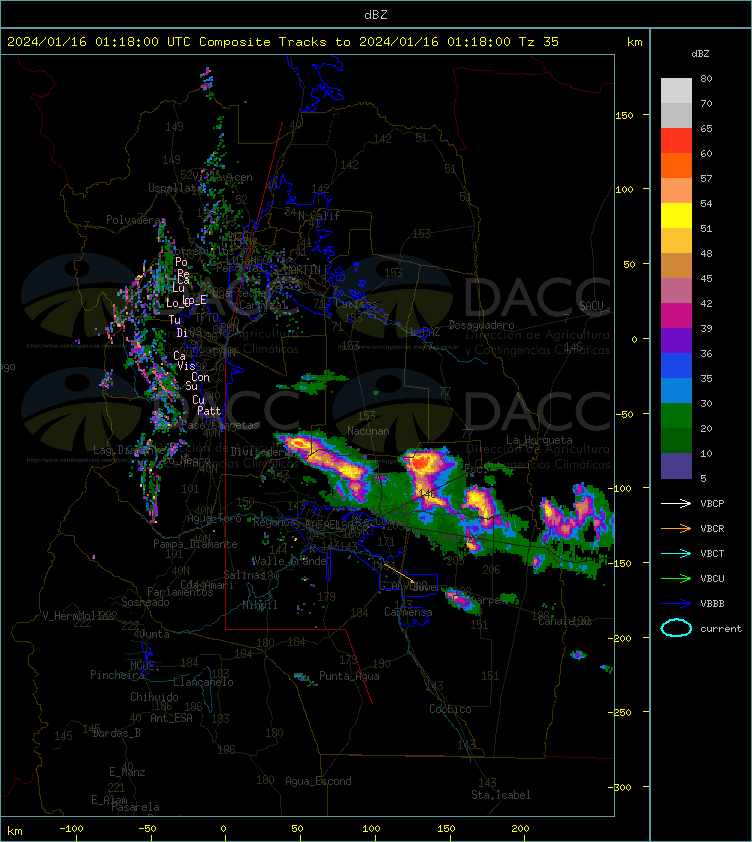Select the light blue 30-35 dBZ swatch
This screenshot has height=842, width=752.
pos(676,390)
